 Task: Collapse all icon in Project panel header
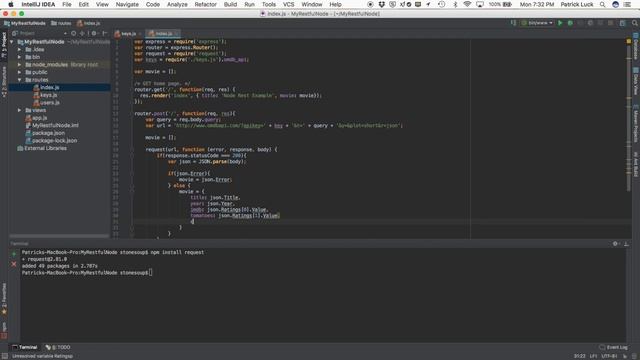82,33
